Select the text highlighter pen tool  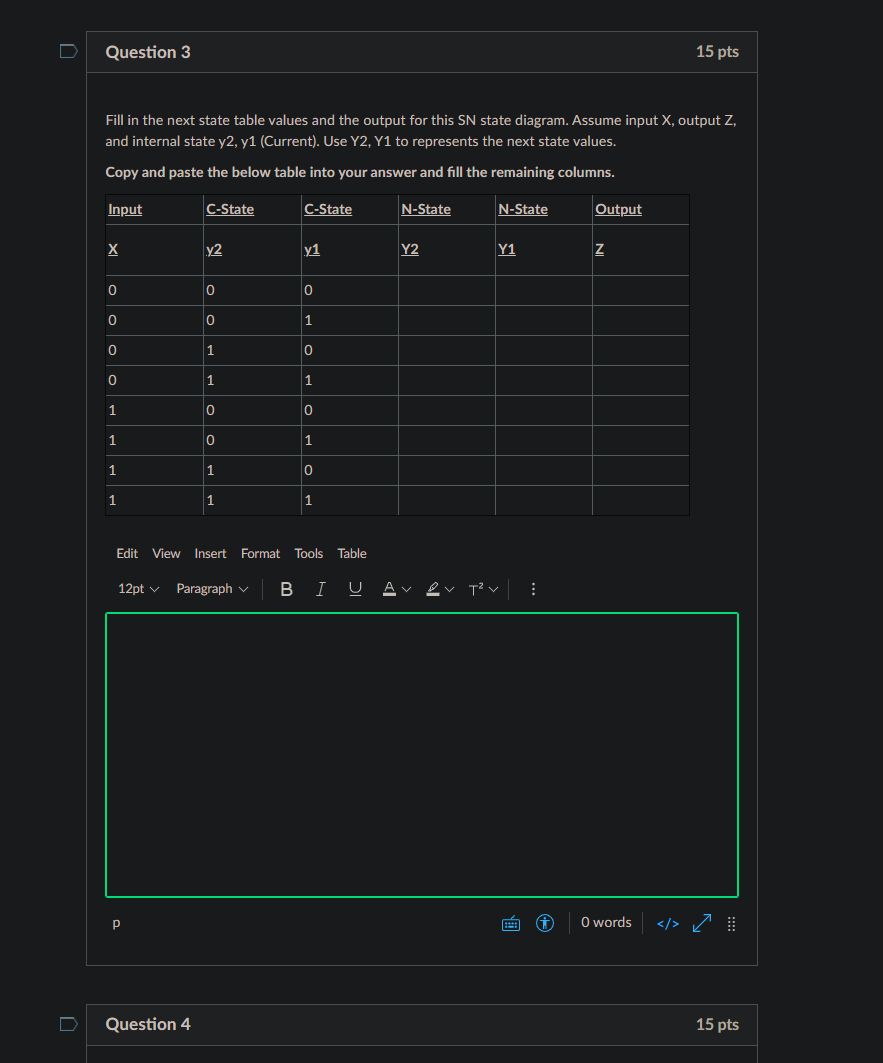pos(431,588)
